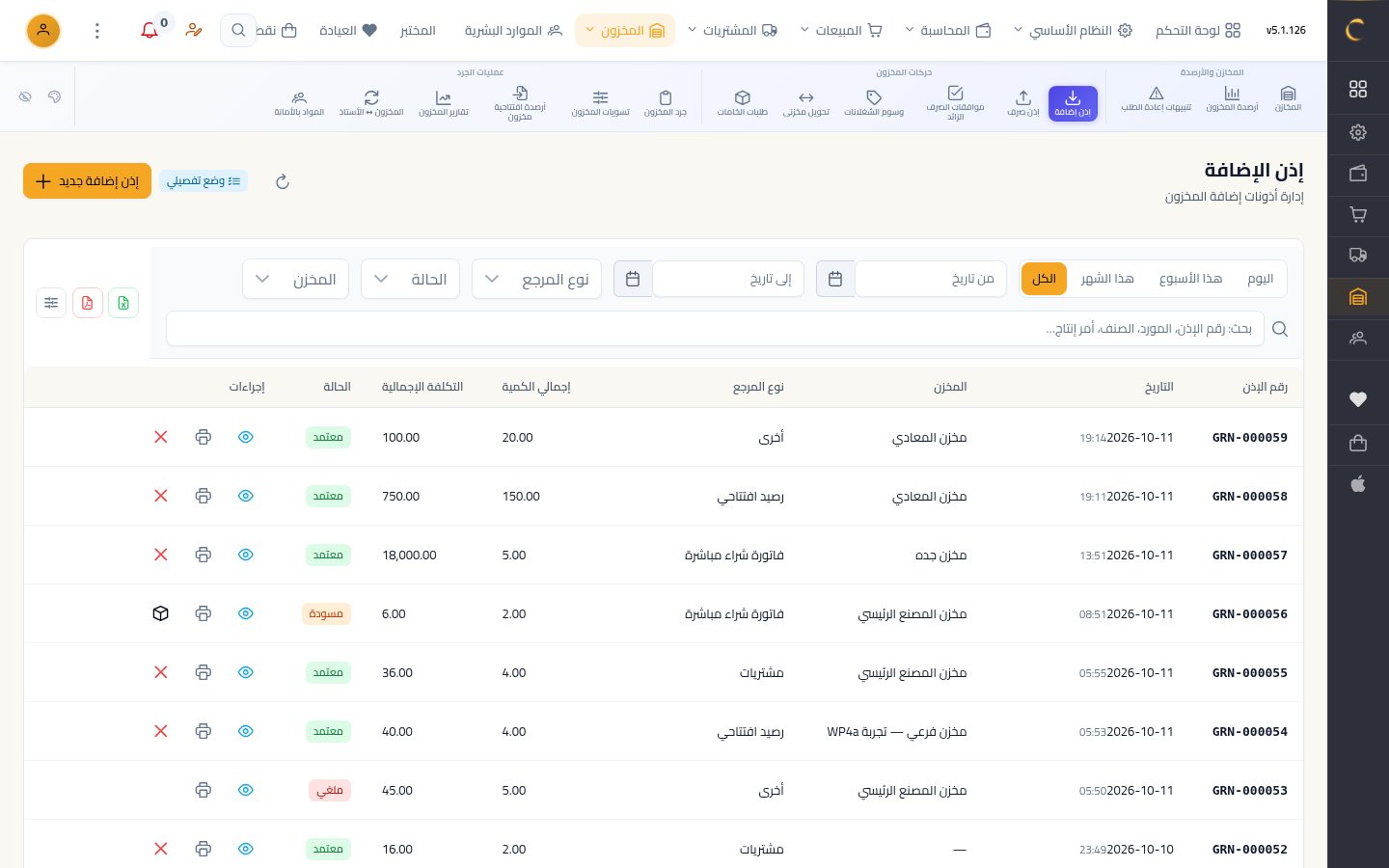Open المختبر lab menu item

418,31
